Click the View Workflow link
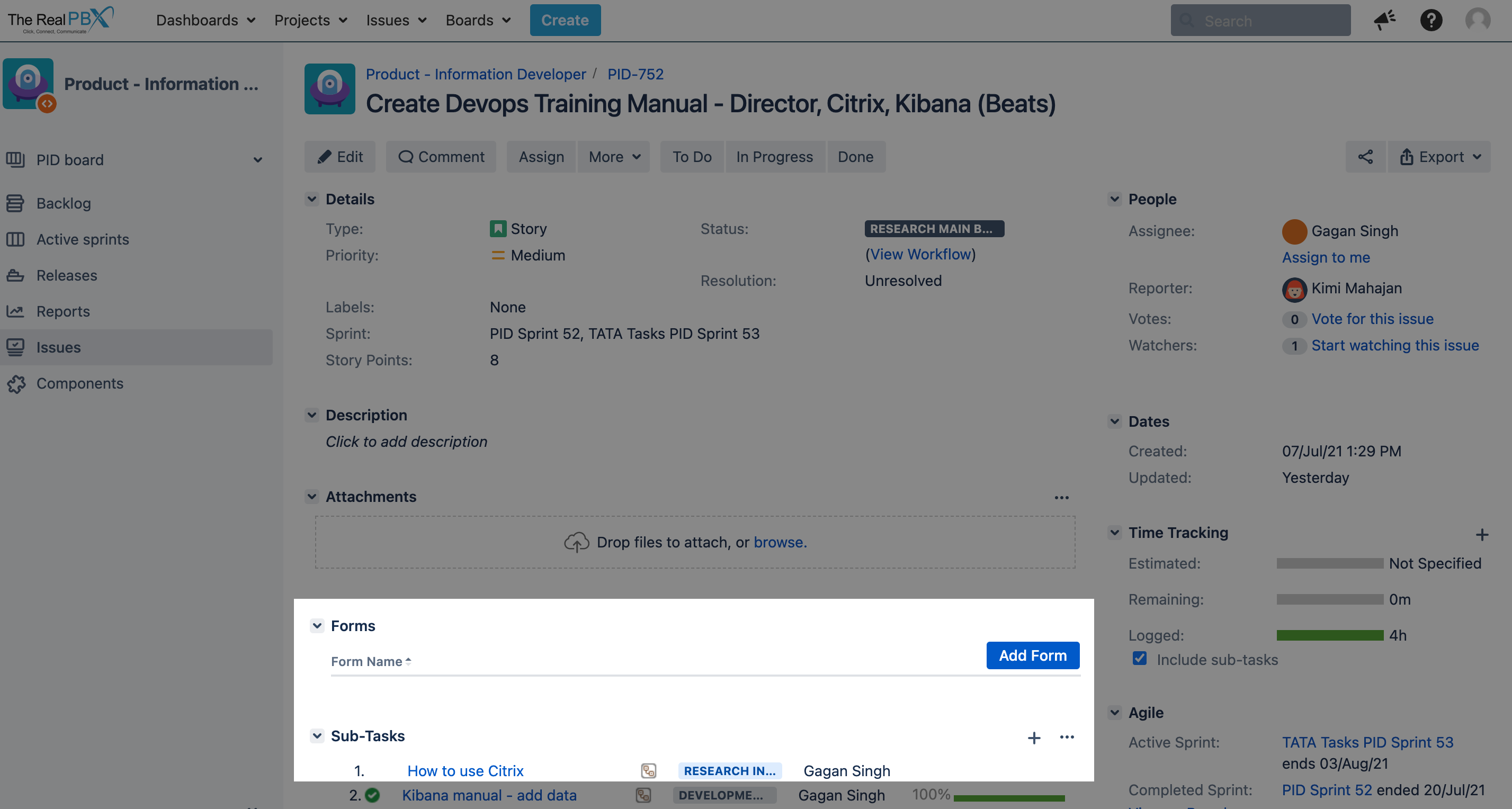1512x809 pixels. click(920, 254)
